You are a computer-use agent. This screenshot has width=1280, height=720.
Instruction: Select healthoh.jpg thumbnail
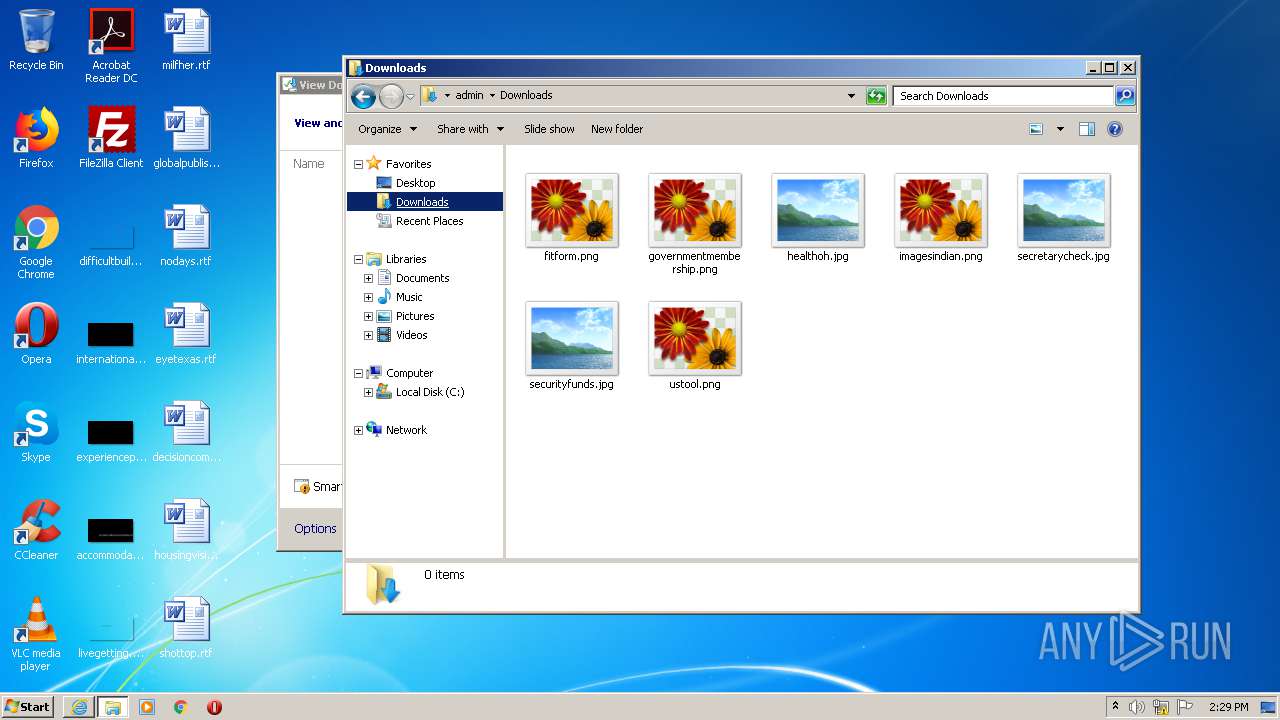pyautogui.click(x=818, y=217)
